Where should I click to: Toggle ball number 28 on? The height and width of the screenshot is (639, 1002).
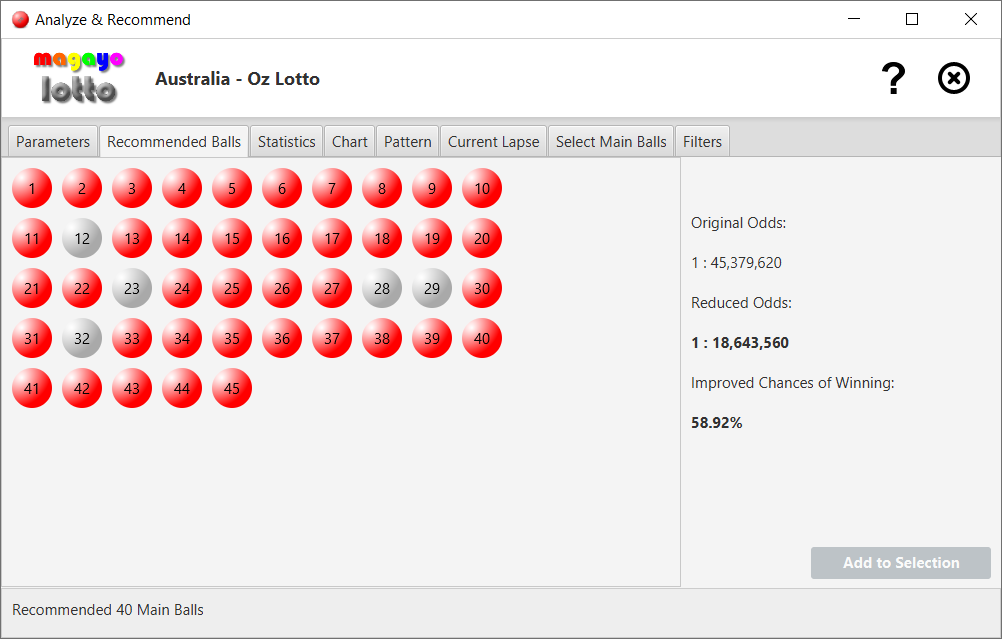coord(381,288)
